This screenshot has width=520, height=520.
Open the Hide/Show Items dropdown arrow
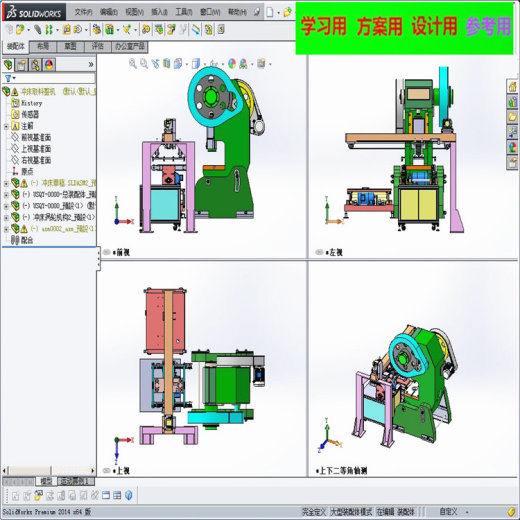click(223, 64)
